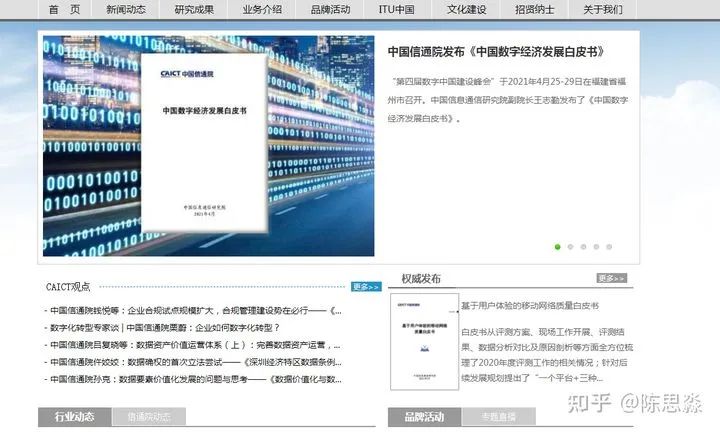
Task: Go to 招贤纳士 page
Action: coord(534,9)
